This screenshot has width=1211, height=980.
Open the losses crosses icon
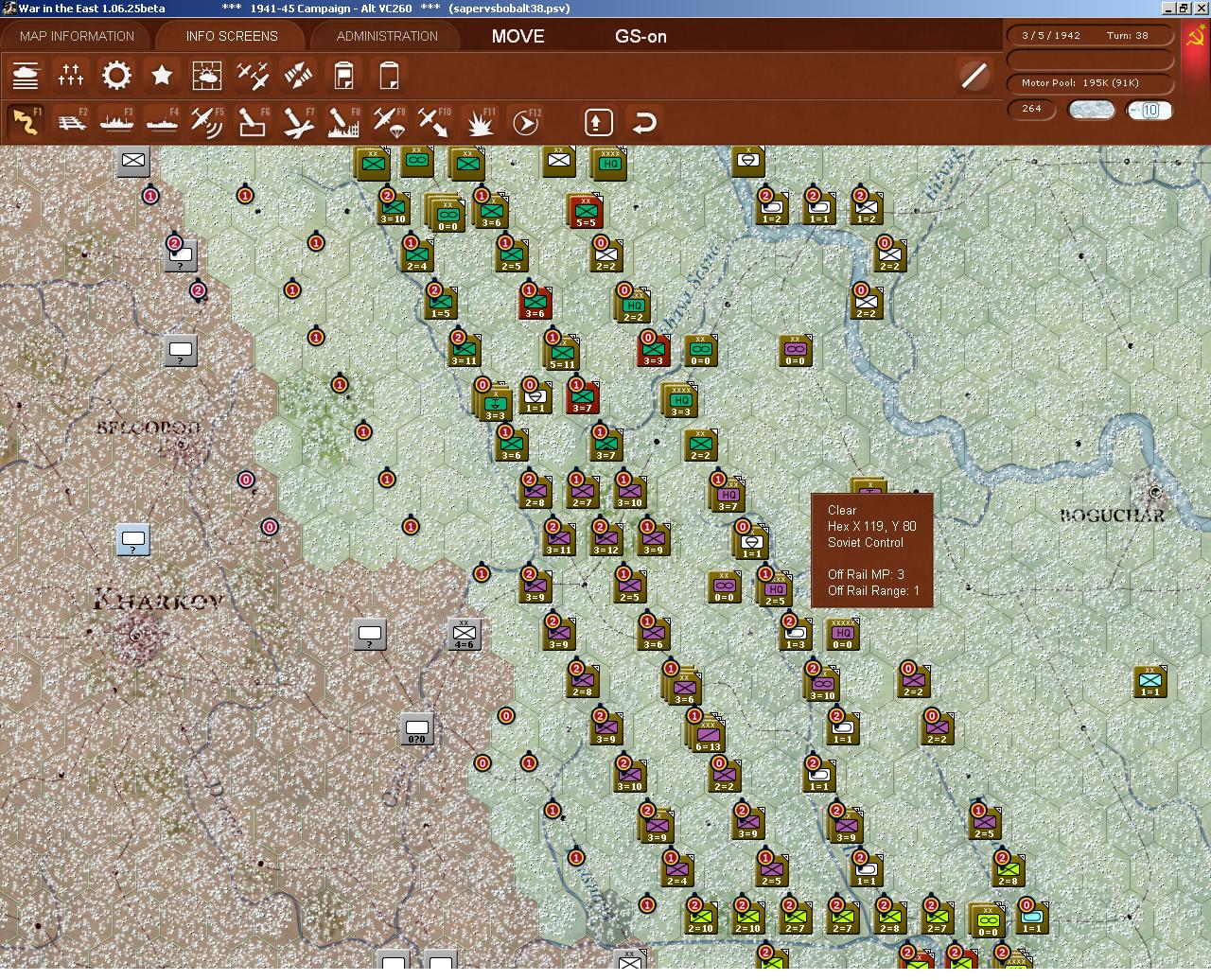coord(71,75)
